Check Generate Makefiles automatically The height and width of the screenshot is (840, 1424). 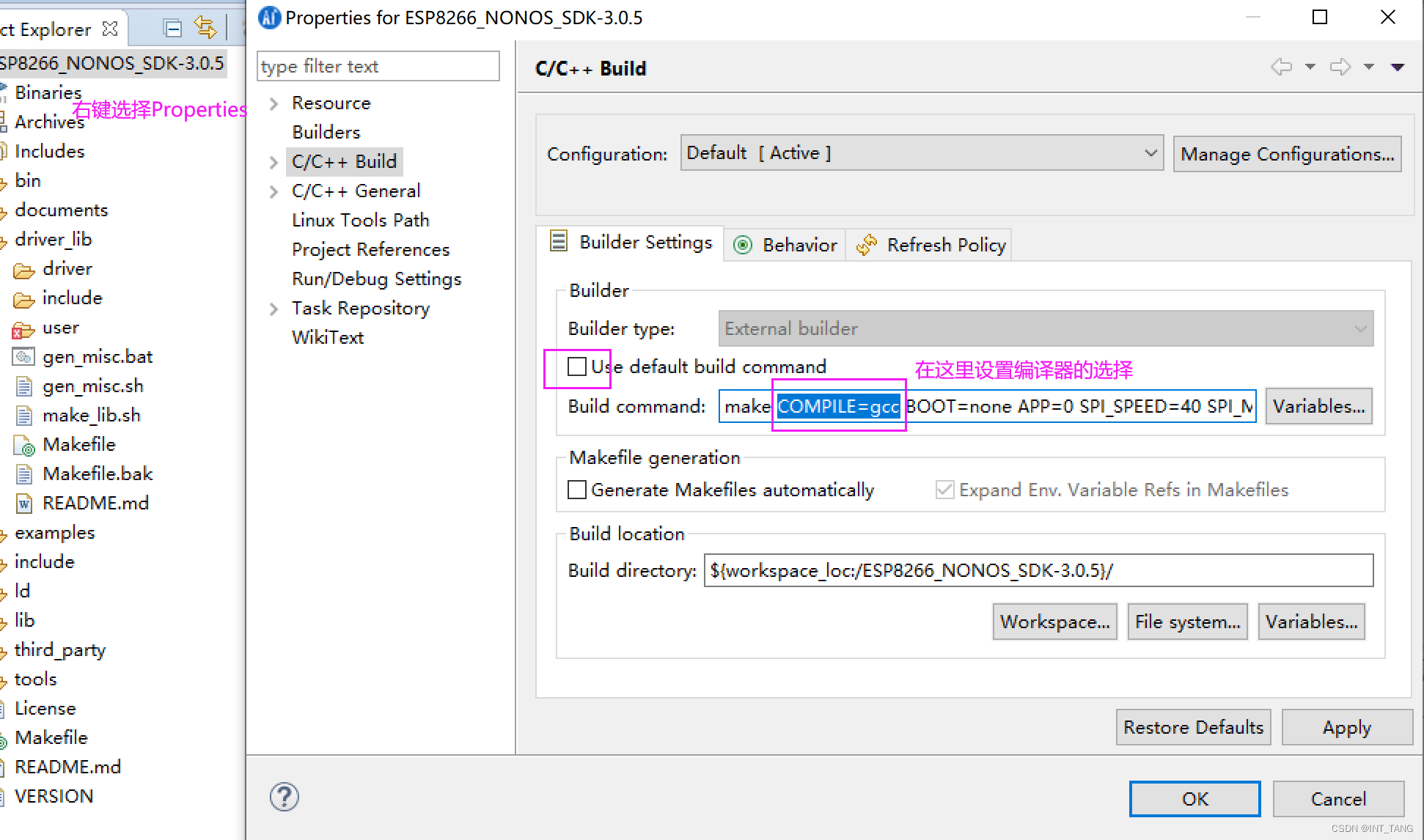578,490
